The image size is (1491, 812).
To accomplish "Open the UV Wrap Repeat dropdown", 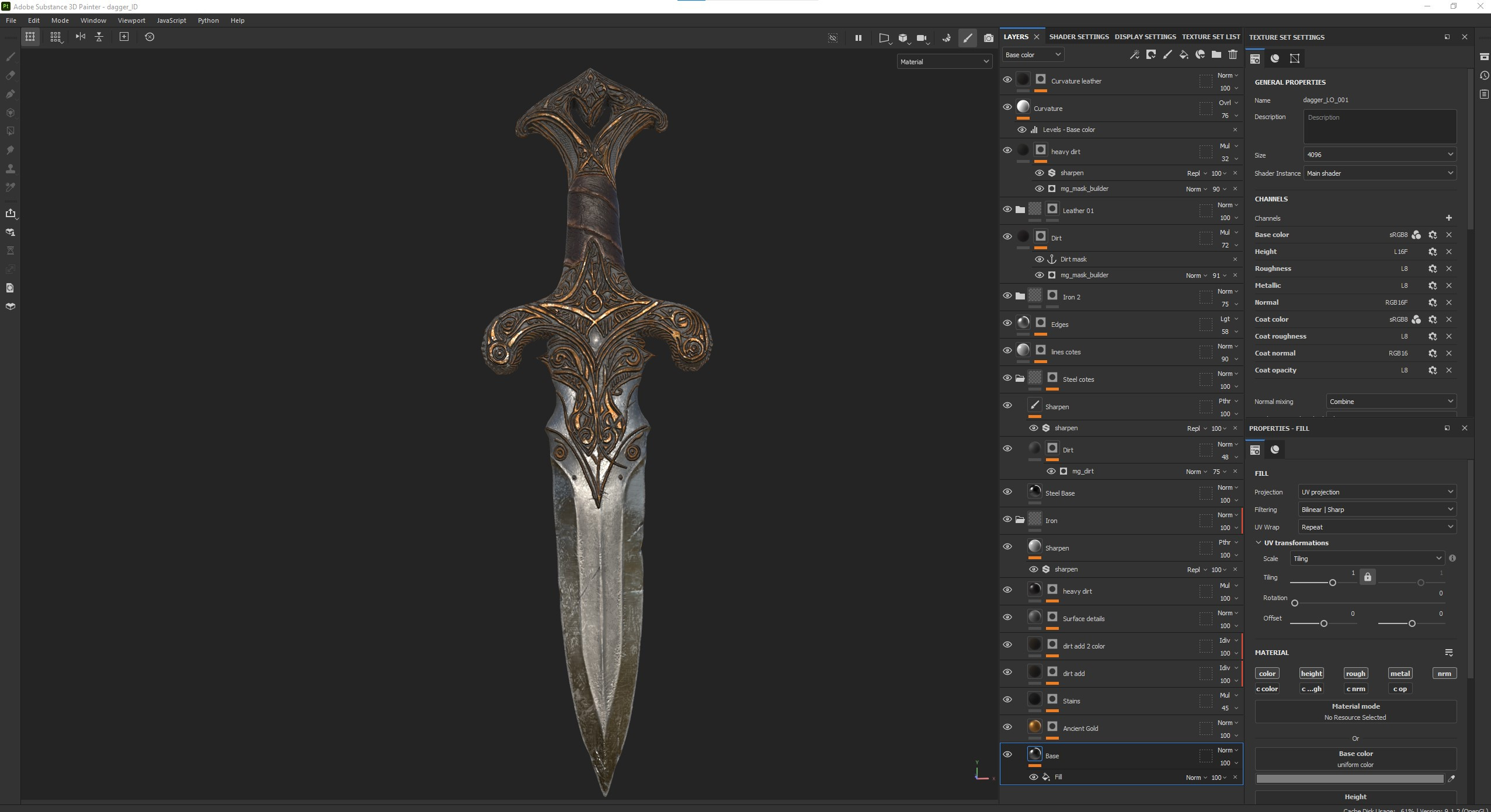I will 1377,527.
